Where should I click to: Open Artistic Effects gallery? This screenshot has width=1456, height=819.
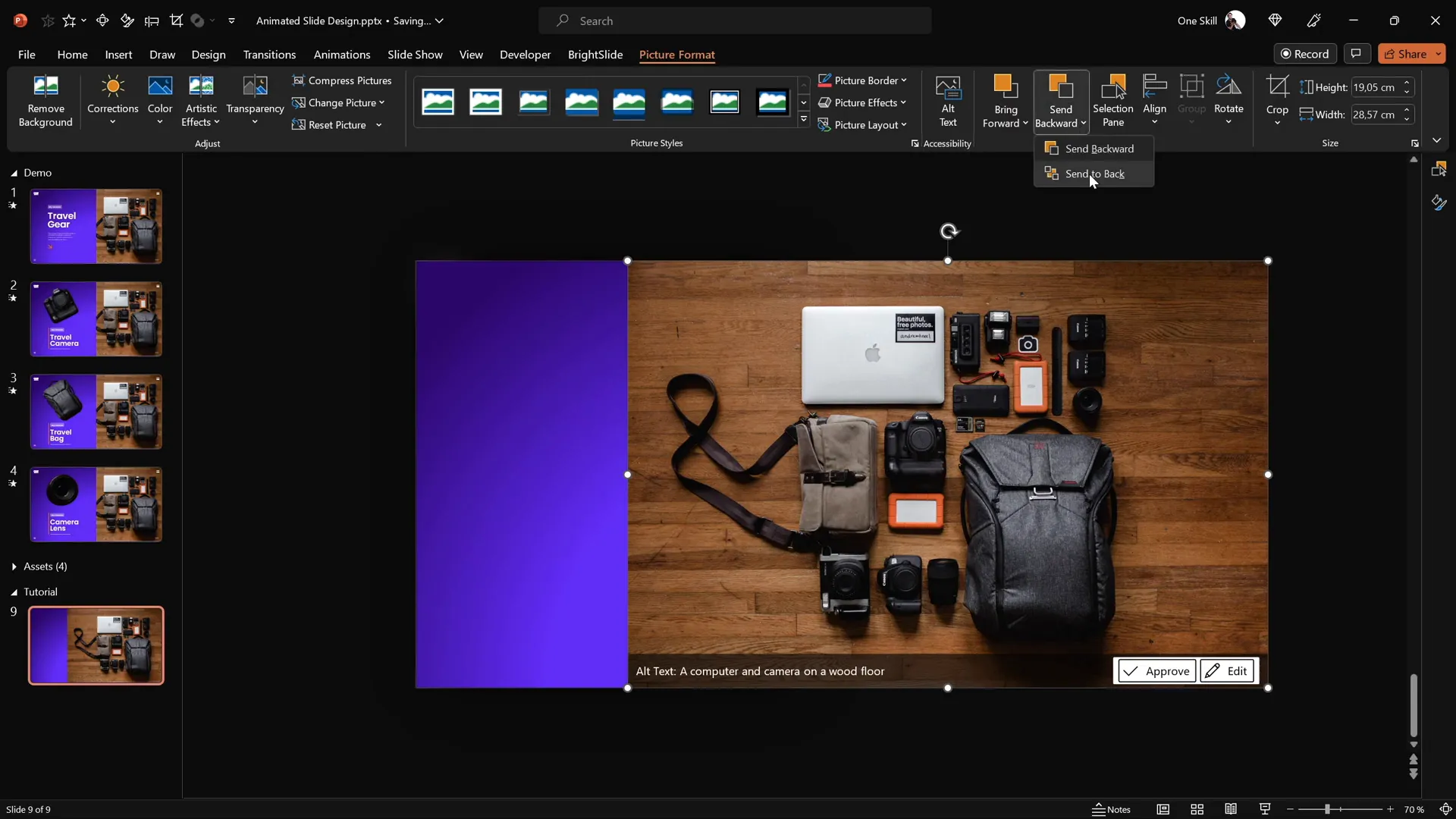(x=201, y=100)
